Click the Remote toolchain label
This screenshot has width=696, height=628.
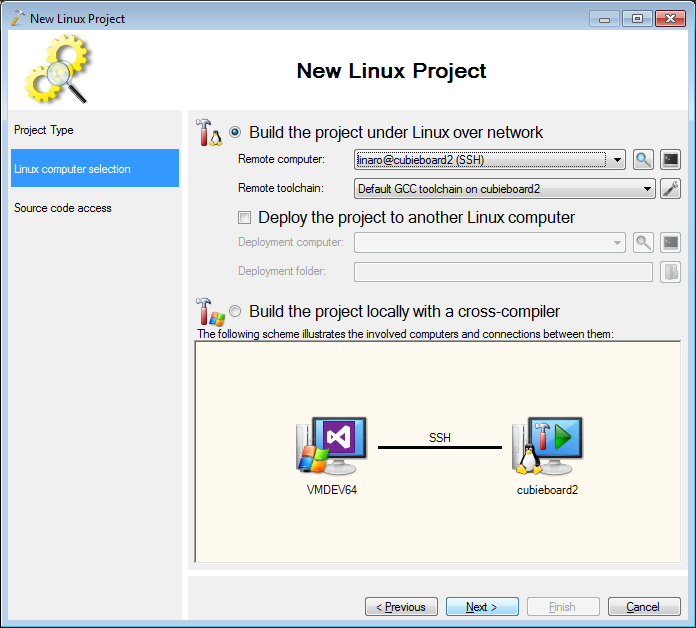click(281, 188)
